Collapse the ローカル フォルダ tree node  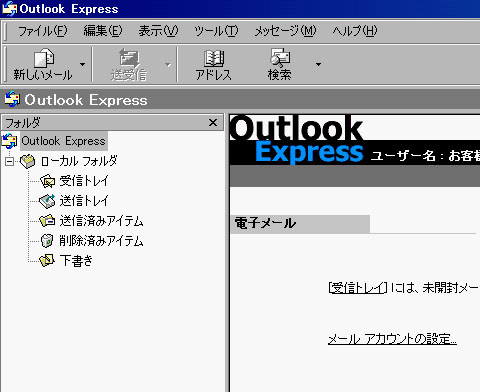(10, 162)
